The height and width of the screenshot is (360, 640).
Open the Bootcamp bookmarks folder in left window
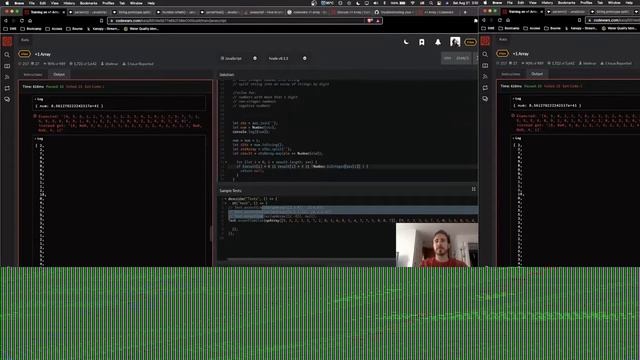[x=32, y=29]
